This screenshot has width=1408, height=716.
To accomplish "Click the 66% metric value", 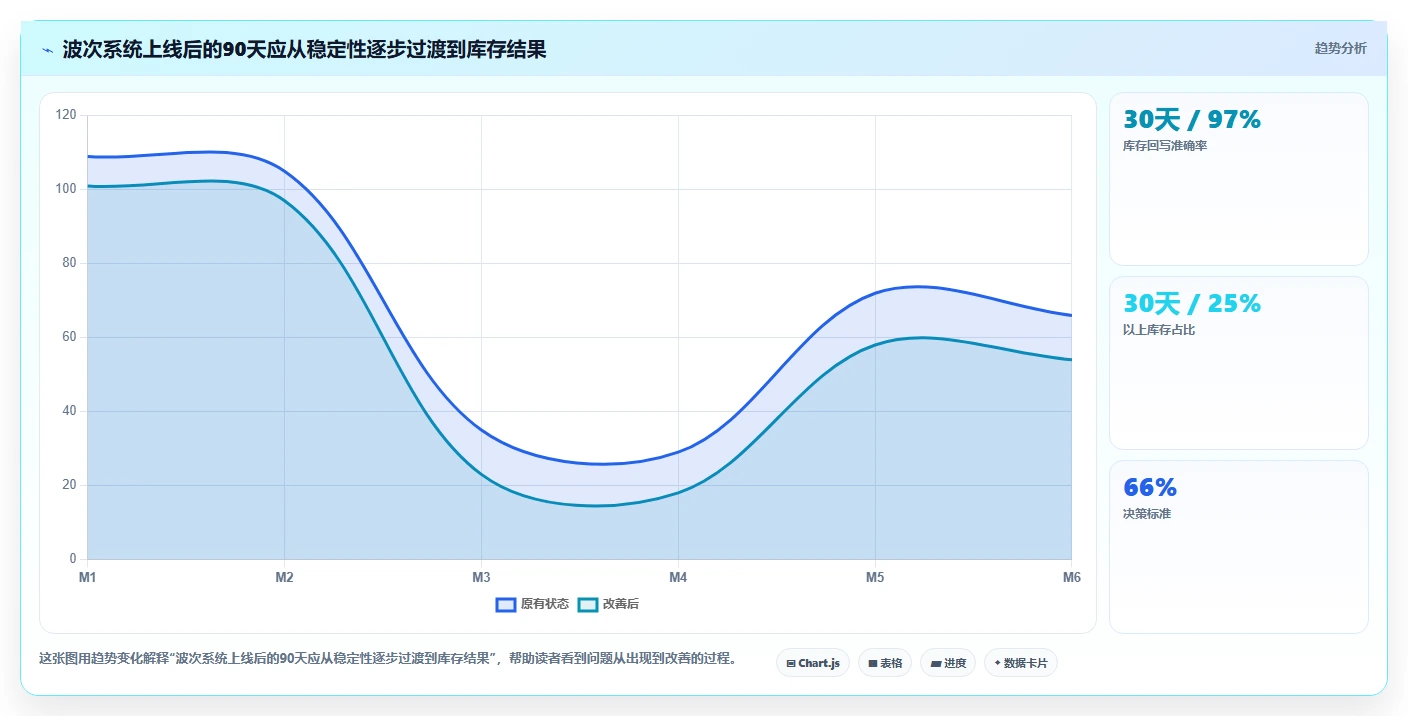I will (1150, 487).
